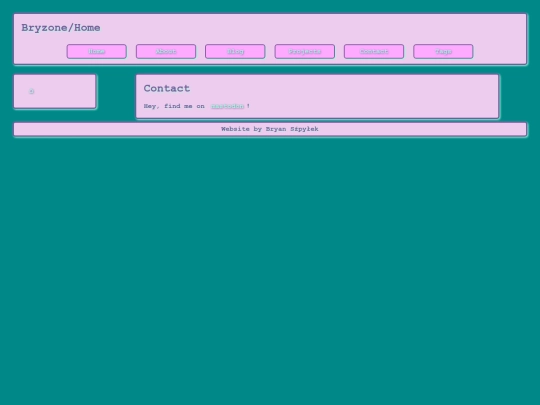Go to the About page
Viewport: 540px width, 405px height.
[x=166, y=51]
